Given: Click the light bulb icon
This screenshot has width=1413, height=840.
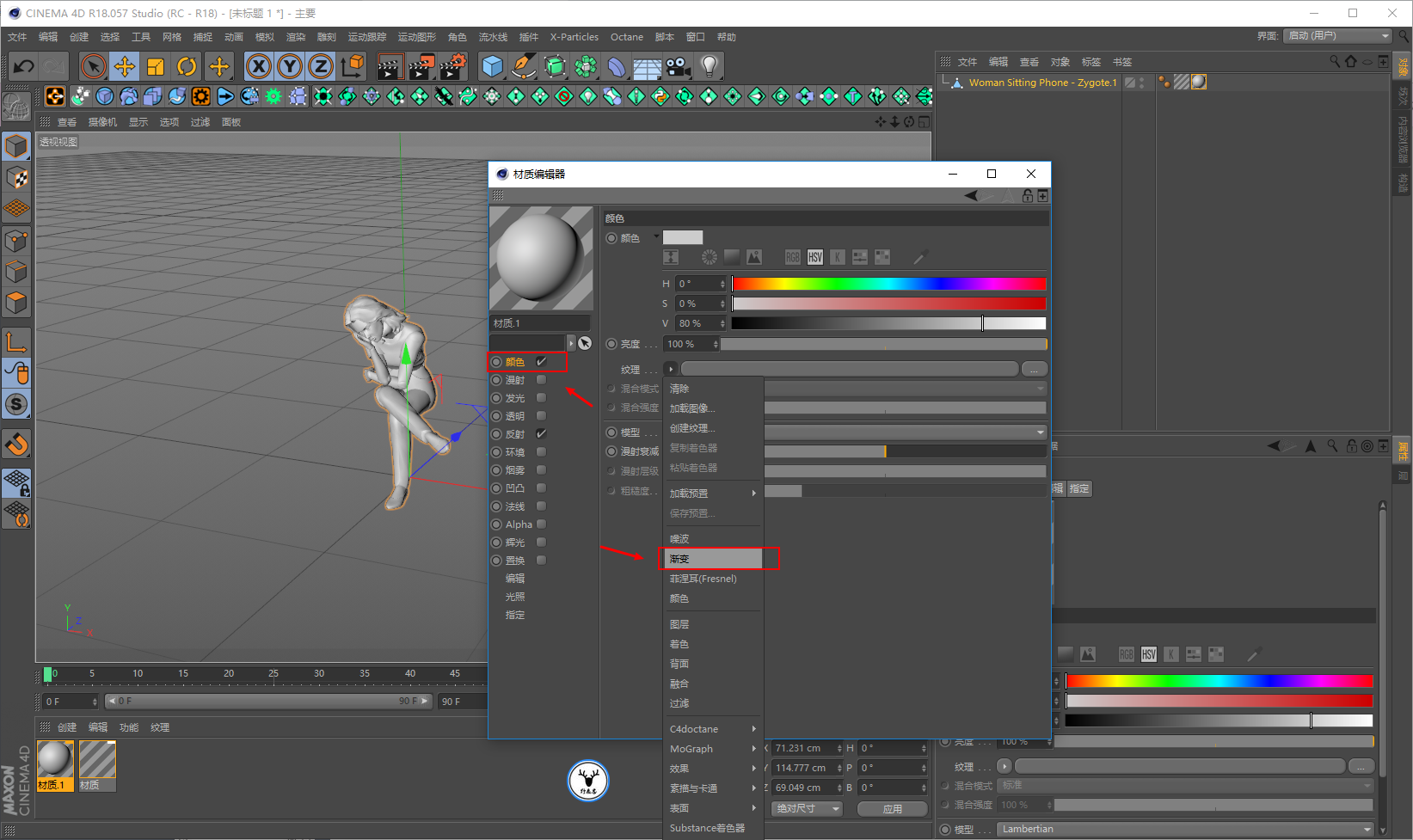Looking at the screenshot, I should point(709,66).
